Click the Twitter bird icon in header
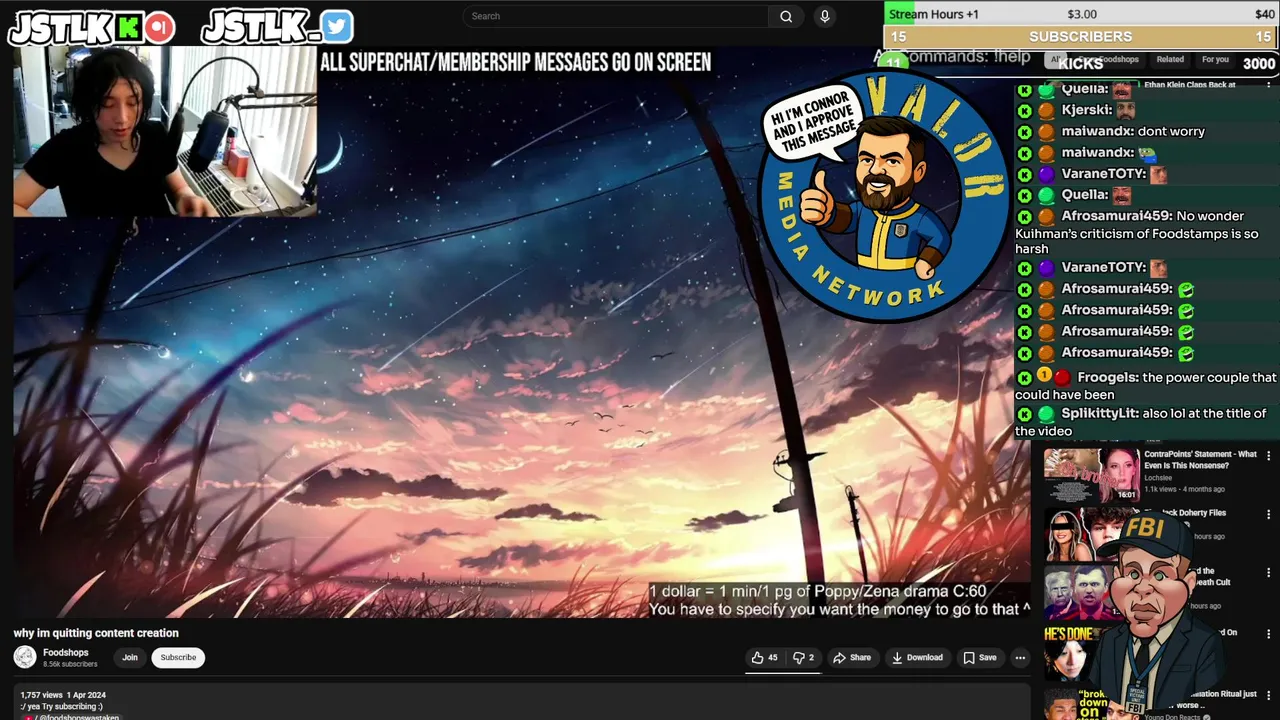 click(337, 27)
